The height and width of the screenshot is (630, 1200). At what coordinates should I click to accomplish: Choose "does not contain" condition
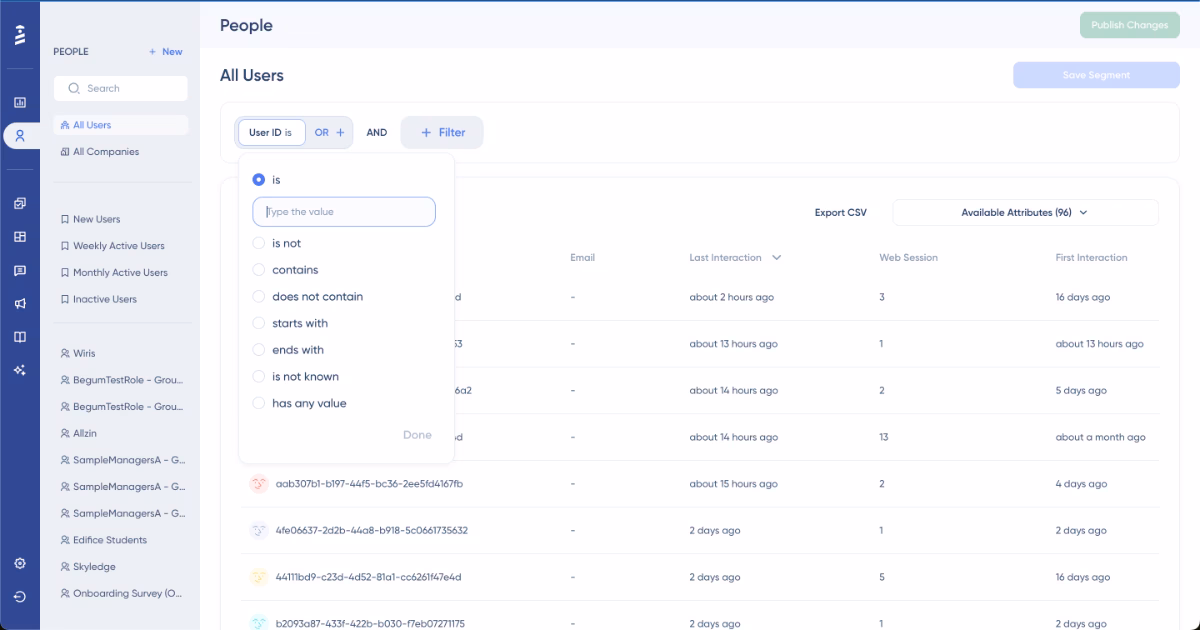pyautogui.click(x=259, y=297)
